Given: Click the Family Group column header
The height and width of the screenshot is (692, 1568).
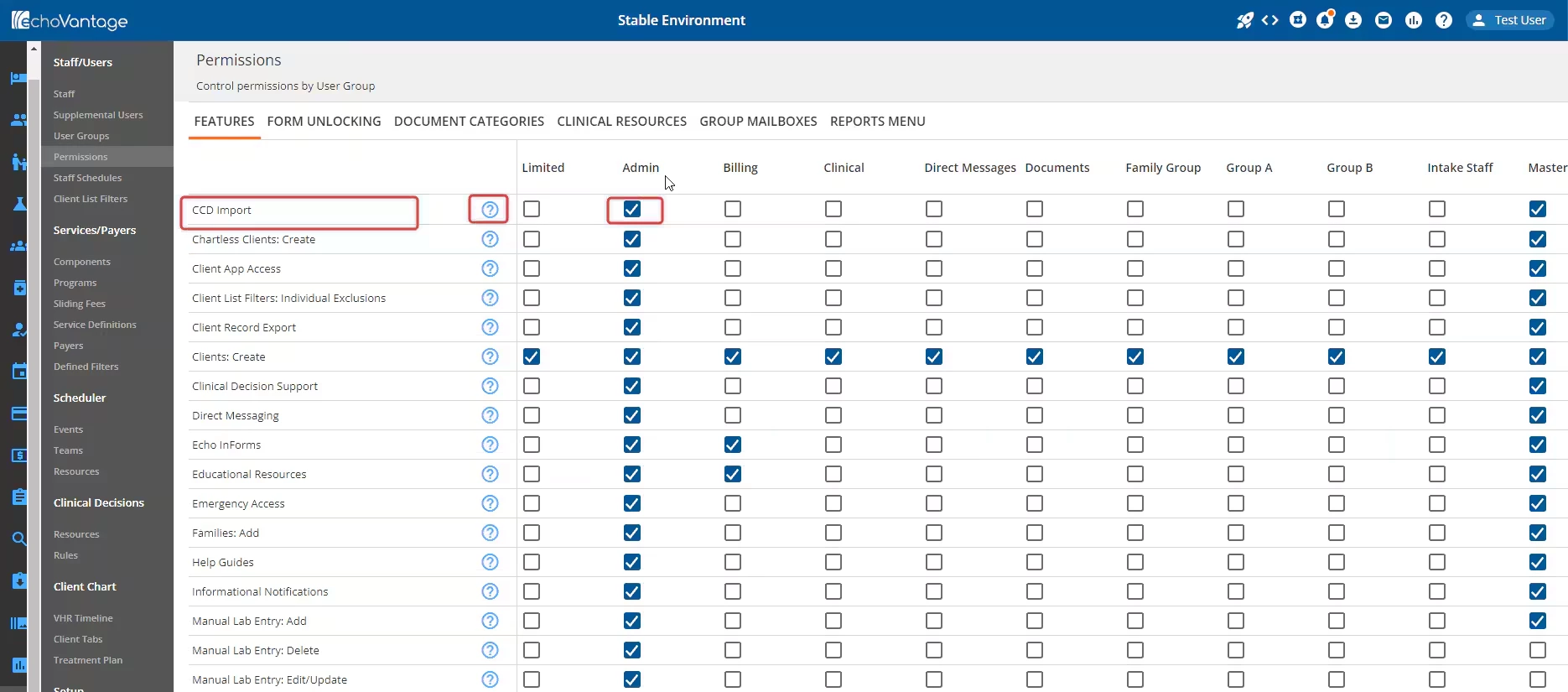Looking at the screenshot, I should pyautogui.click(x=1163, y=168).
